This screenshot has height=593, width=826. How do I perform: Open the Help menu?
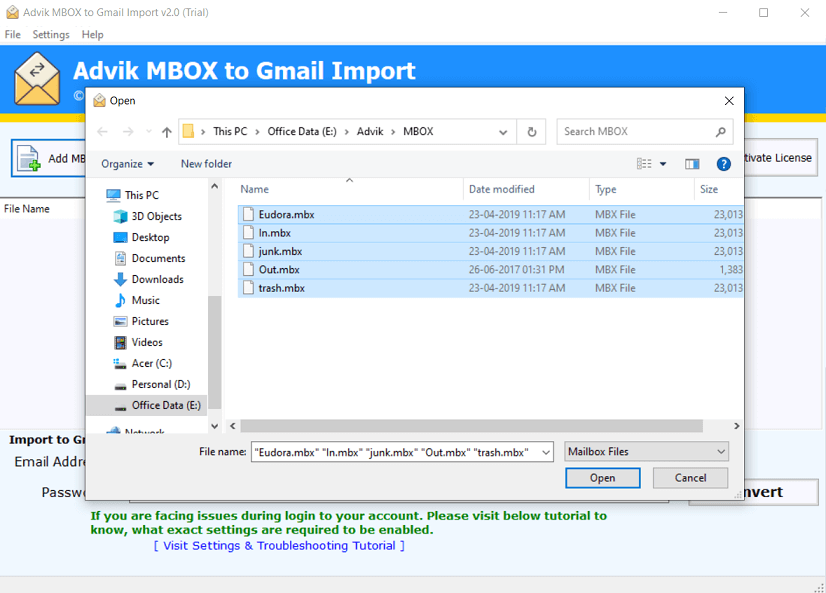point(92,33)
